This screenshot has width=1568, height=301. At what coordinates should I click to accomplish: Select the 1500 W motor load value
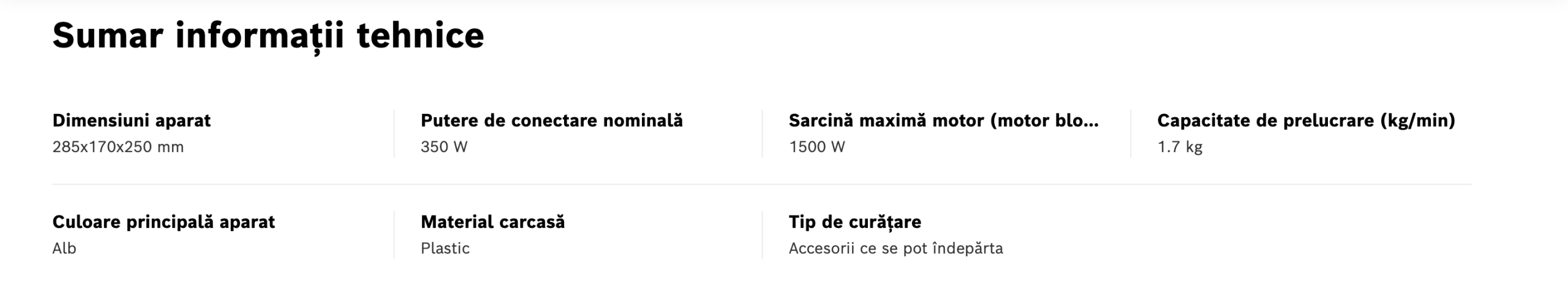[816, 147]
